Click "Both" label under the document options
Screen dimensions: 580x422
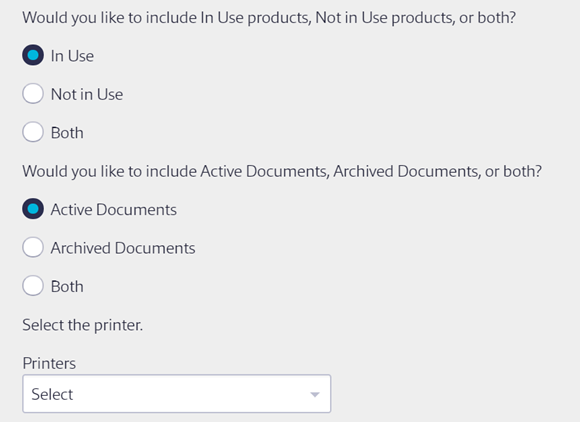point(67,287)
